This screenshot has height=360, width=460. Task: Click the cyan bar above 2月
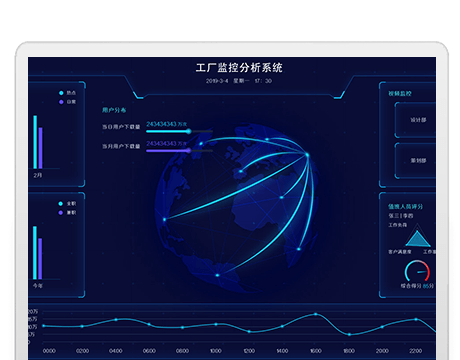click(35, 142)
